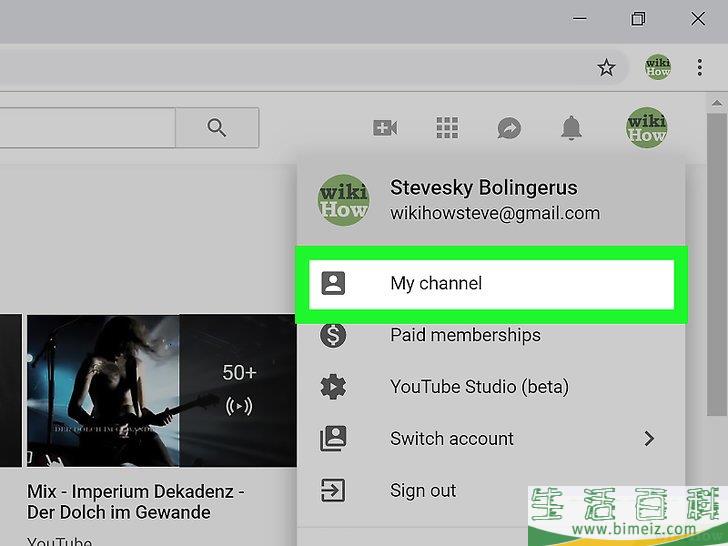Click the YouTube search text field
This screenshot has width=728, height=546.
pos(87,128)
